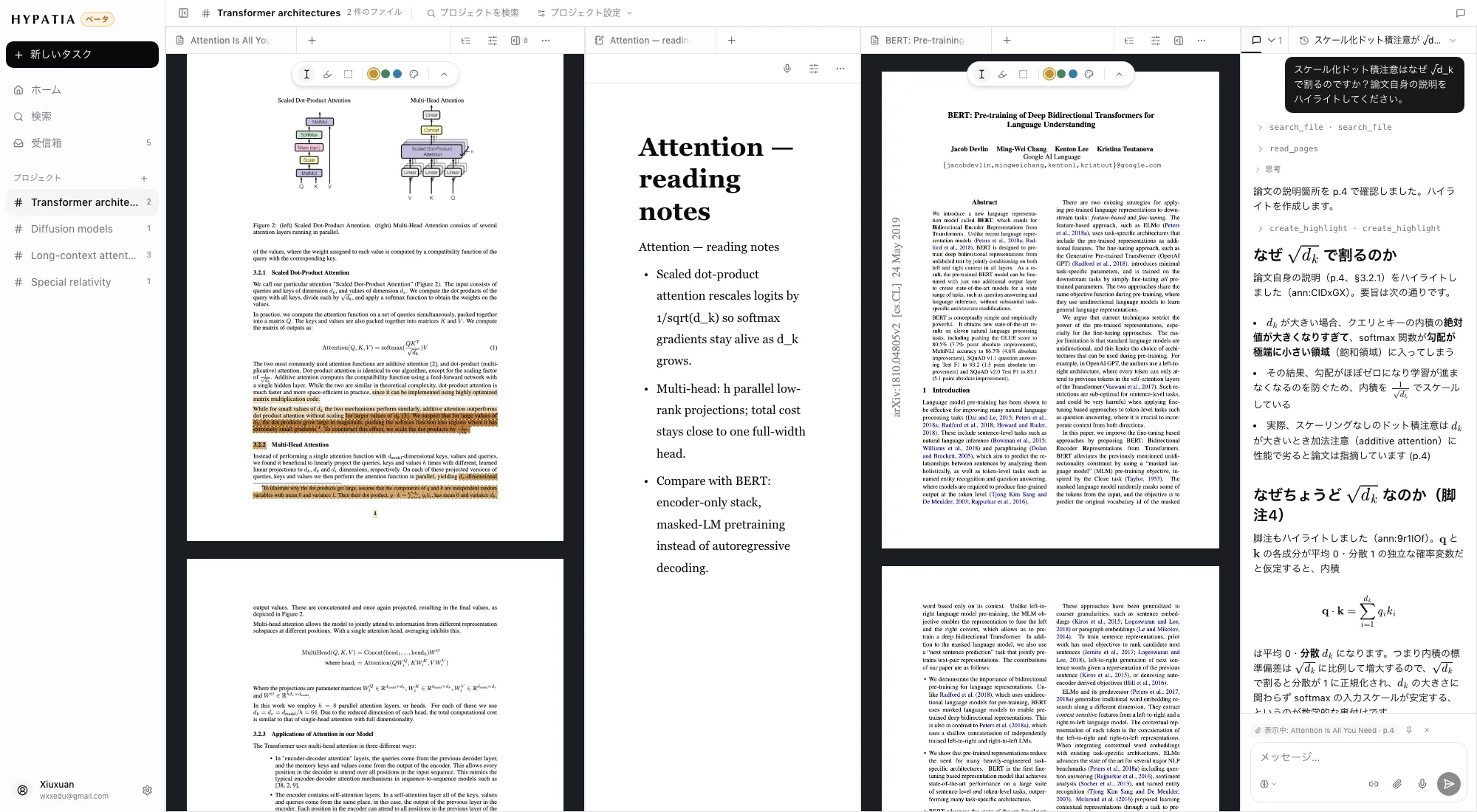This screenshot has width=1477, height=812.
Task: Pin the displayed Attention Is All You Need context
Action: (x=1409, y=730)
